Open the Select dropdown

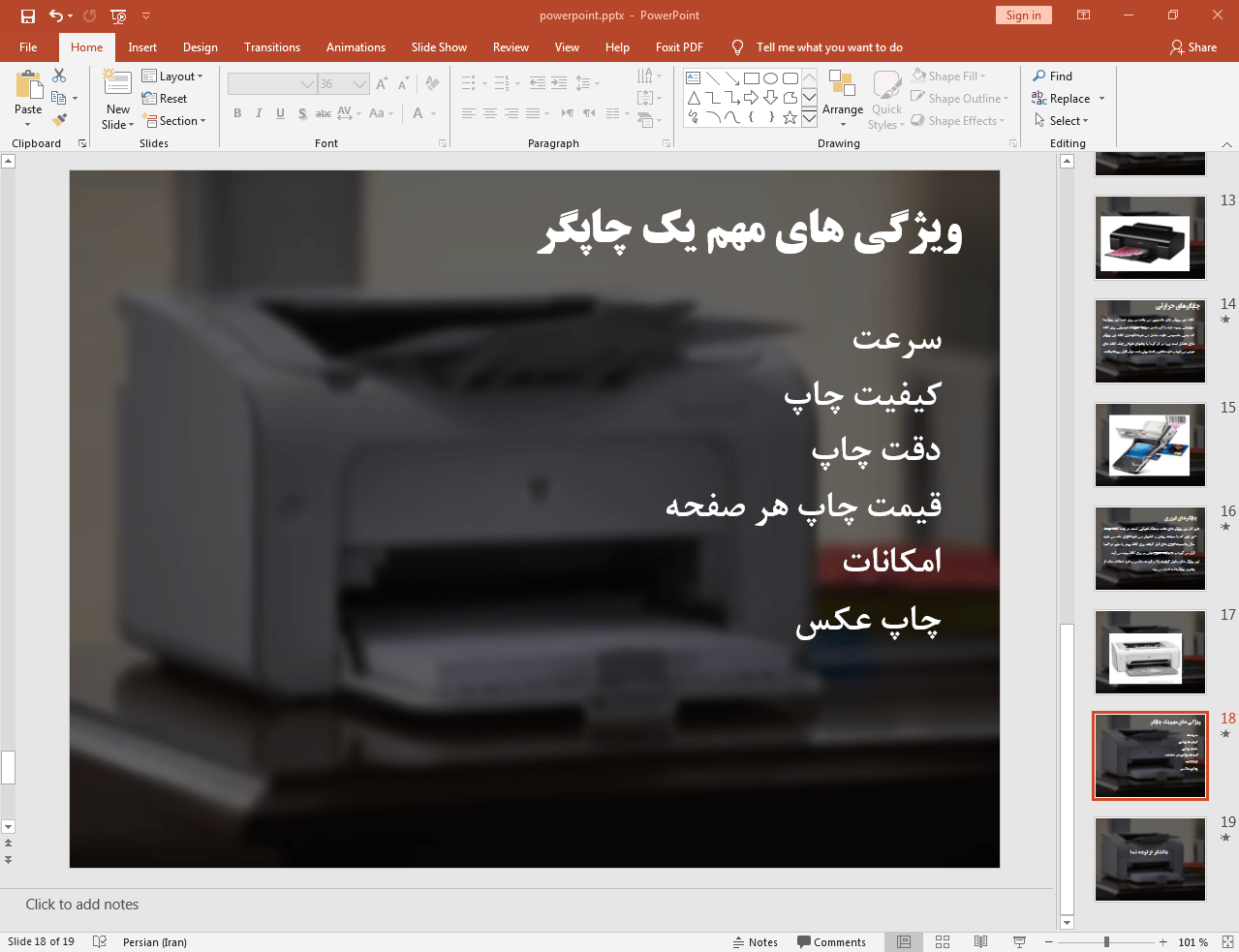point(1062,121)
